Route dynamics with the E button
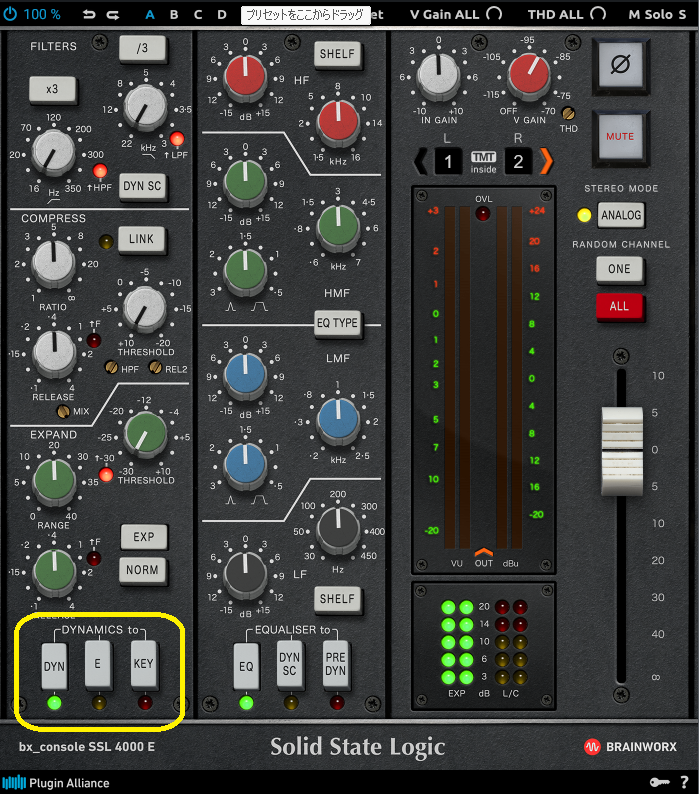 pos(98,663)
